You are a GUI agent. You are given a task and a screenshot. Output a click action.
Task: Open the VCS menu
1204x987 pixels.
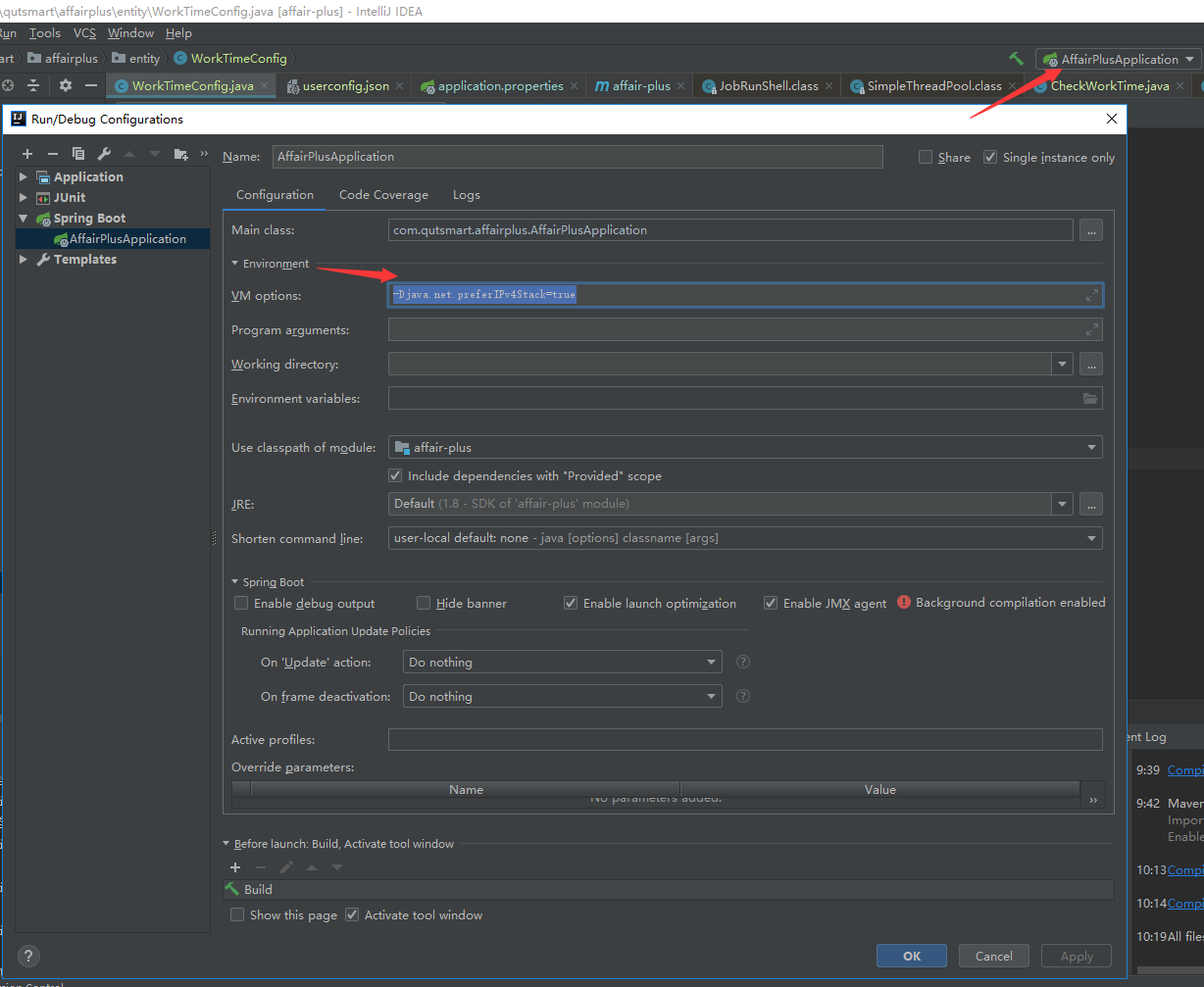tap(84, 32)
